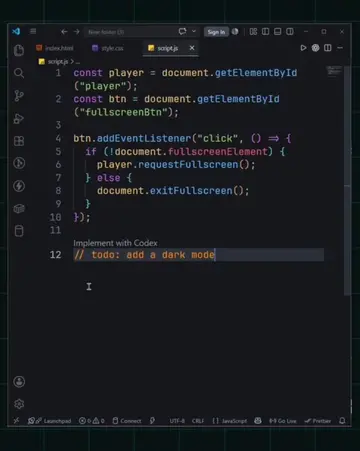Click the addEventListener text on line 4

point(144,138)
